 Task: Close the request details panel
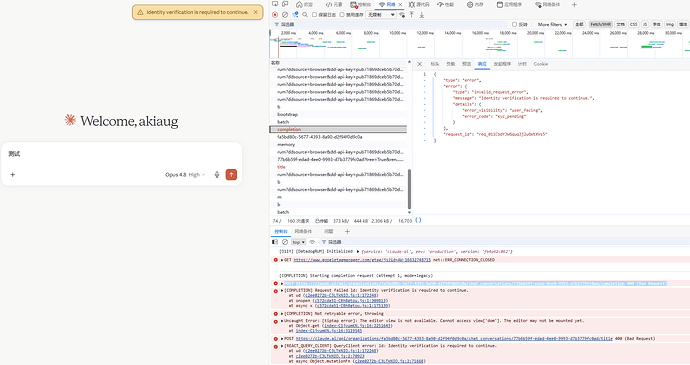click(x=419, y=64)
